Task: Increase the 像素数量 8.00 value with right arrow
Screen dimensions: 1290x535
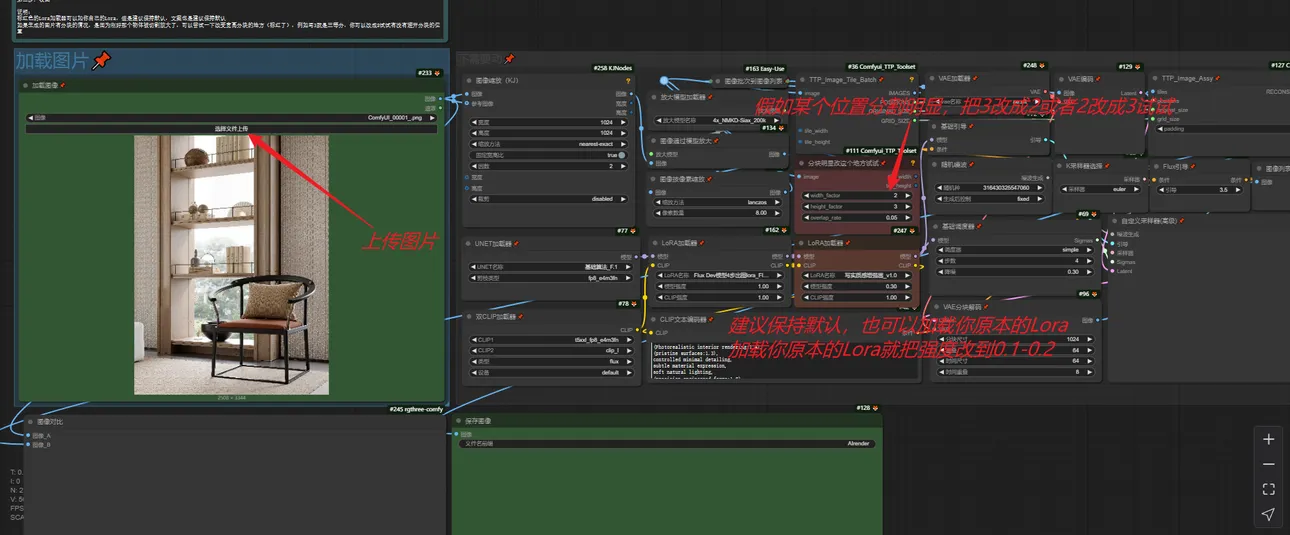Action: click(777, 212)
